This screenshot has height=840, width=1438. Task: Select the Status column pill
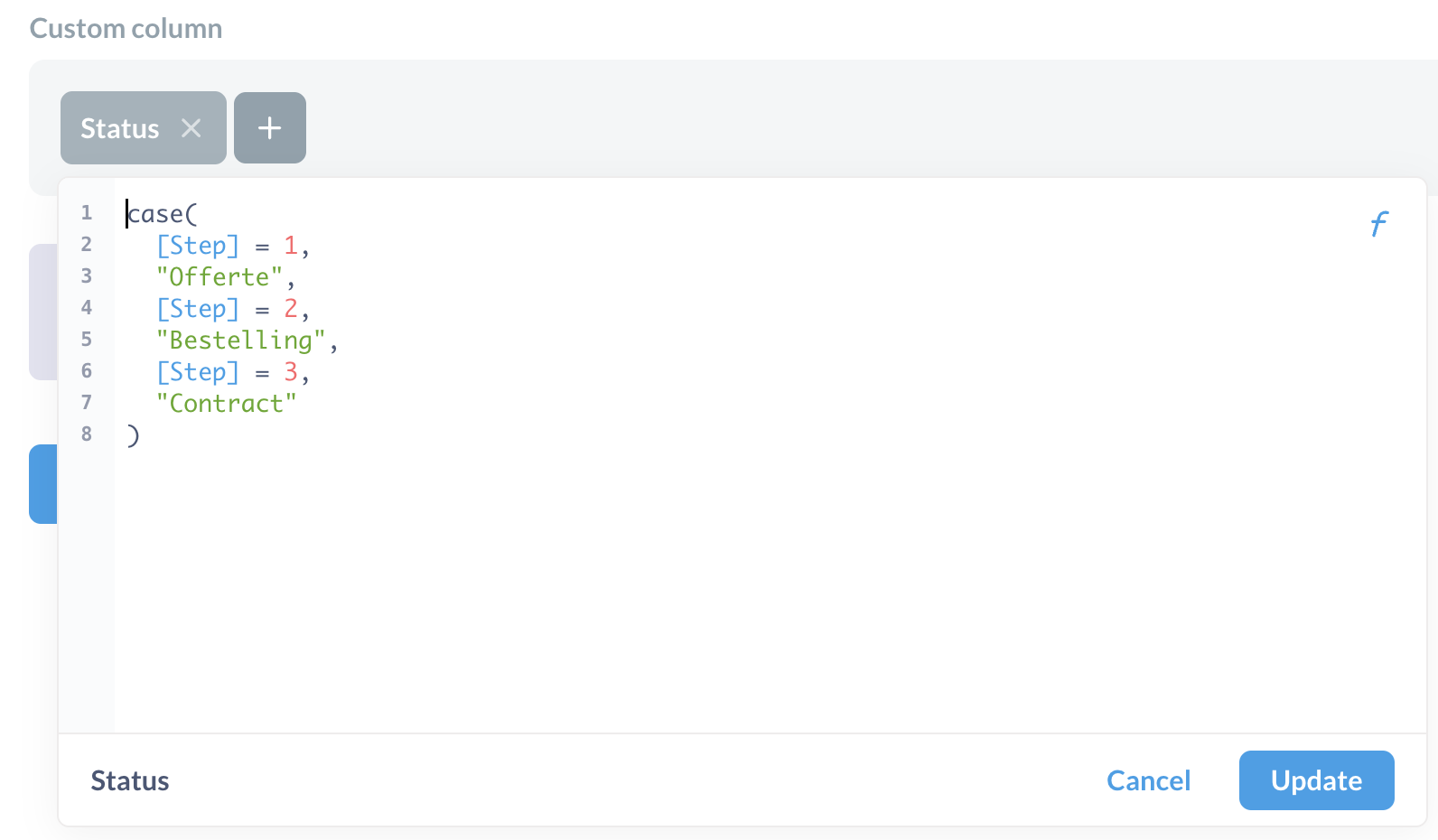click(120, 128)
